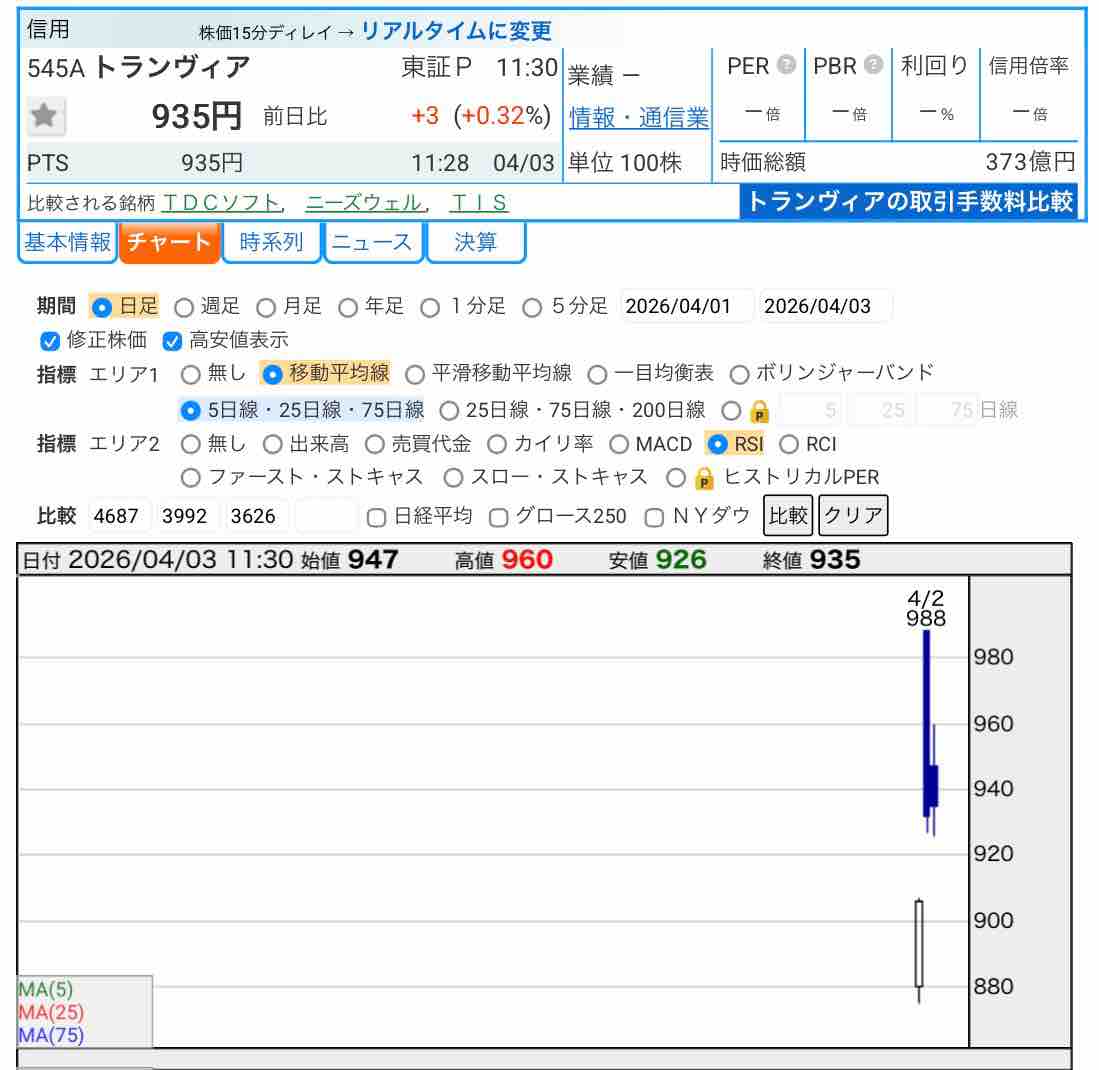The height and width of the screenshot is (1070, 1099).
Task: Switch to the 時系列 tab
Action: click(272, 242)
